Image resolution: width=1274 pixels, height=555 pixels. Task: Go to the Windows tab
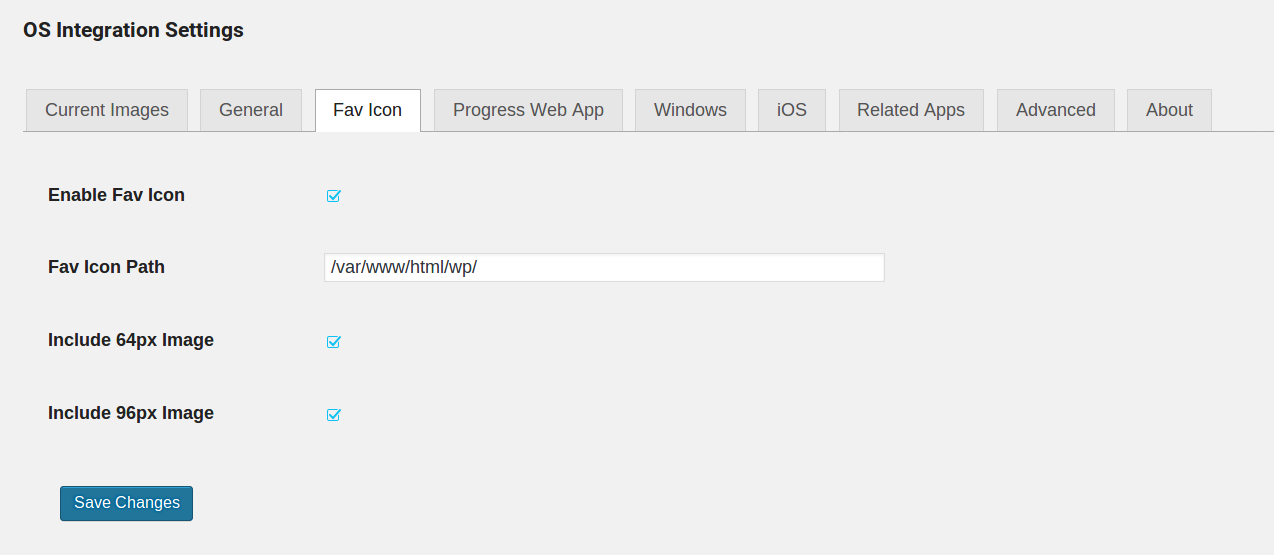690,110
